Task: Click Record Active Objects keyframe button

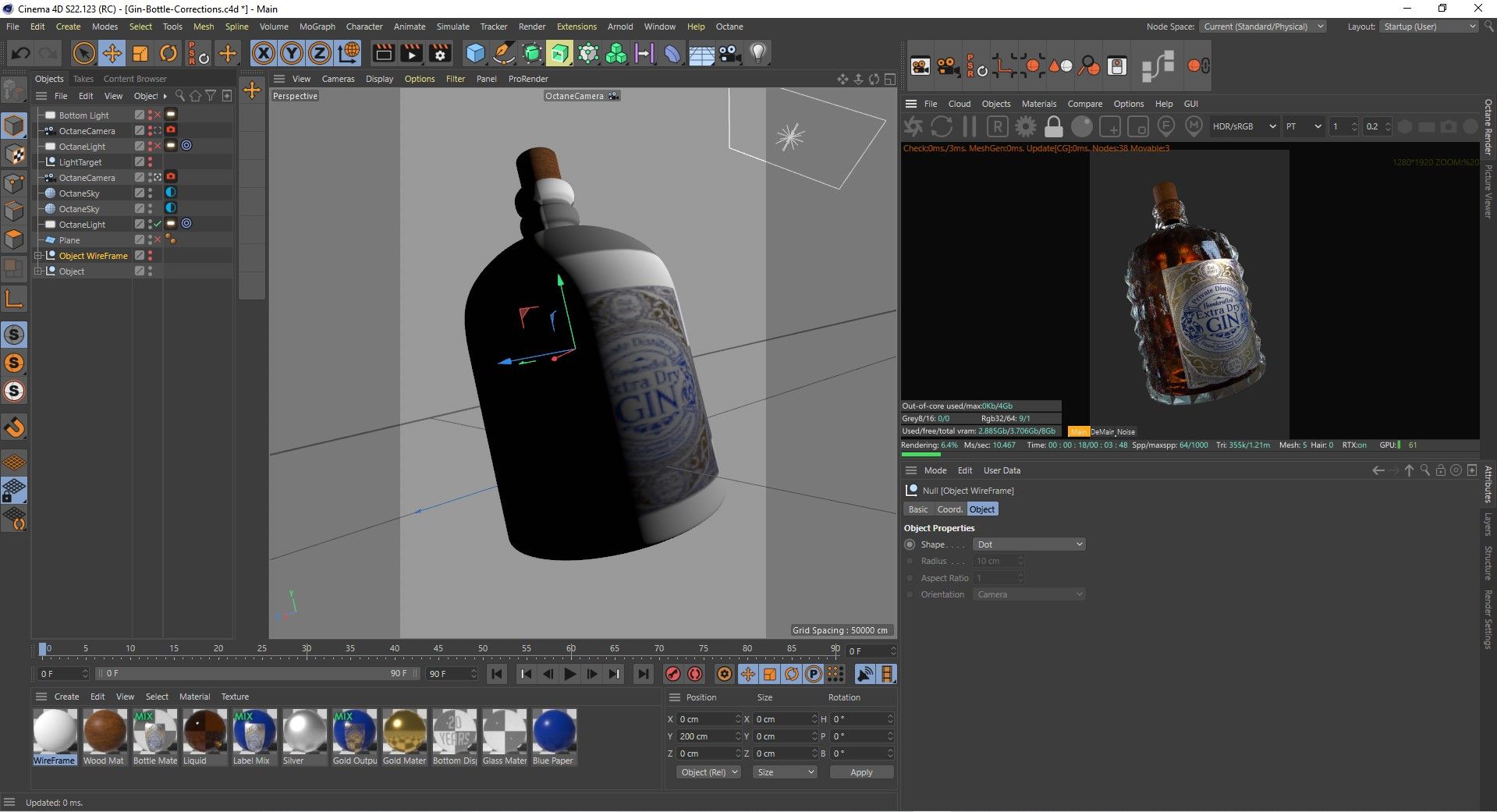Action: tap(672, 674)
